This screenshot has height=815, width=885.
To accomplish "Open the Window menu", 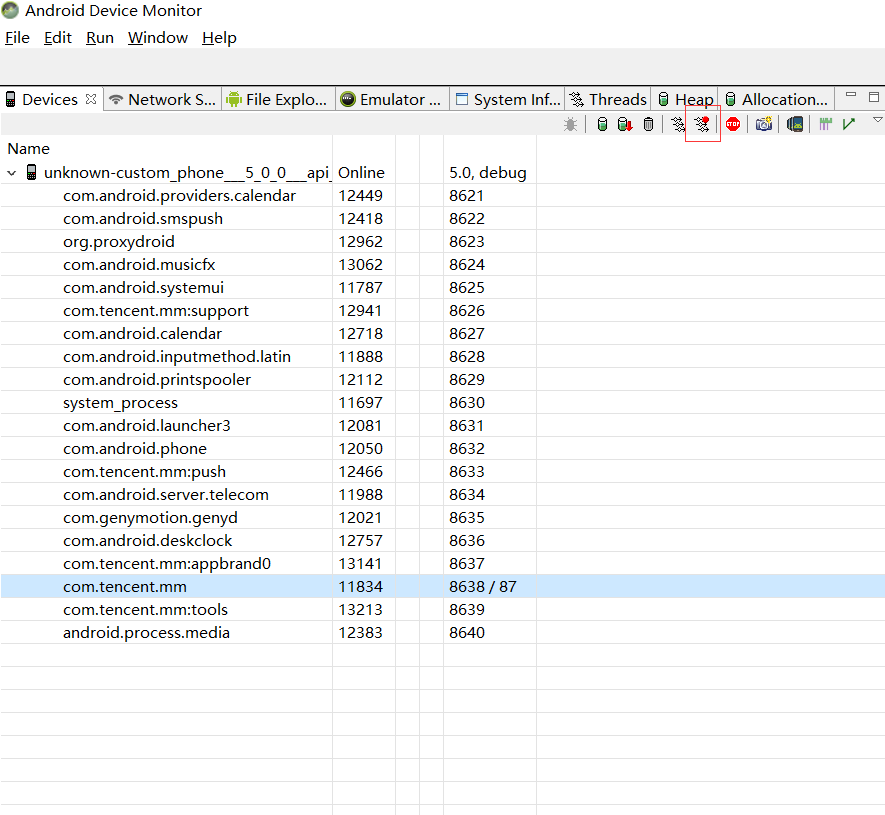I will click(157, 38).
